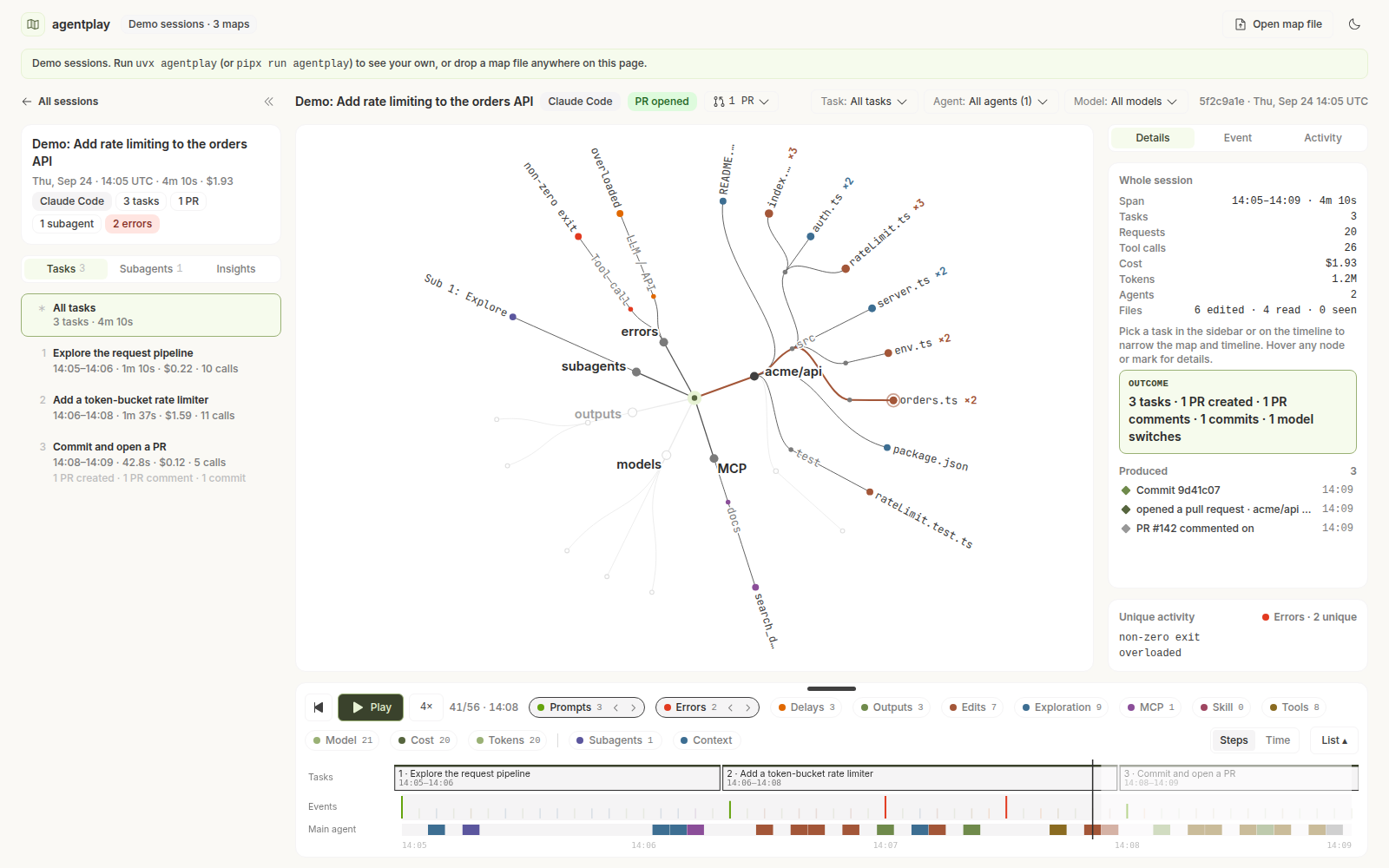This screenshot has width=1389, height=868.
Task: Select the subagents hub node on the map
Action: [636, 372]
